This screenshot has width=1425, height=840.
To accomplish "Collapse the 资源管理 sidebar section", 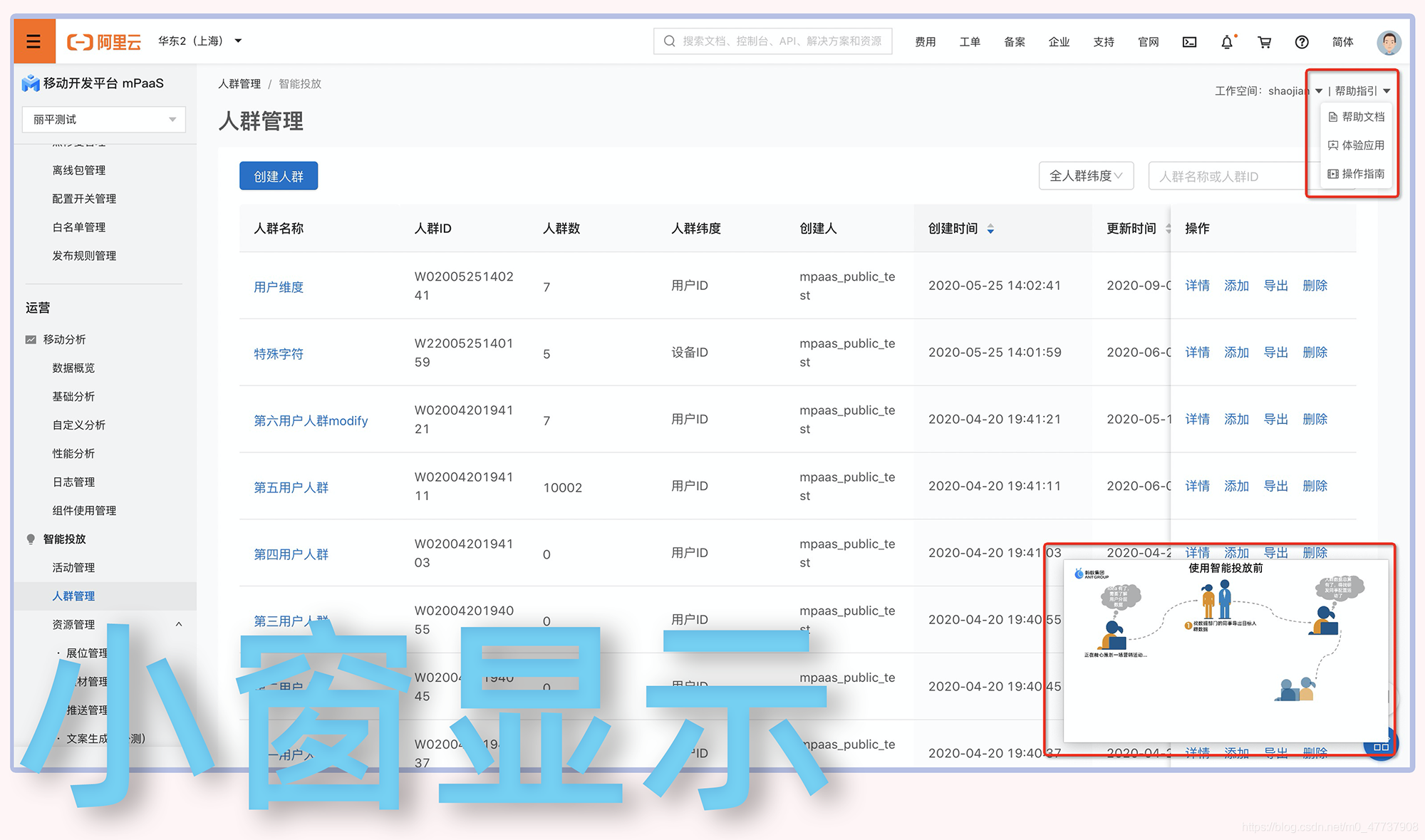I will tap(179, 624).
